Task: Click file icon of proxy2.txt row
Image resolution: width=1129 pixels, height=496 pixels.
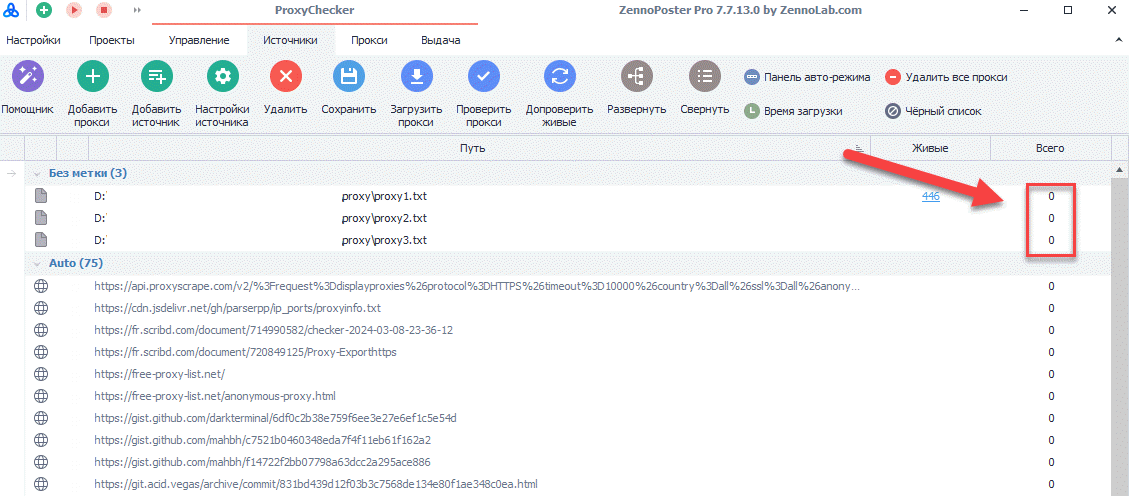Action: pos(41,217)
